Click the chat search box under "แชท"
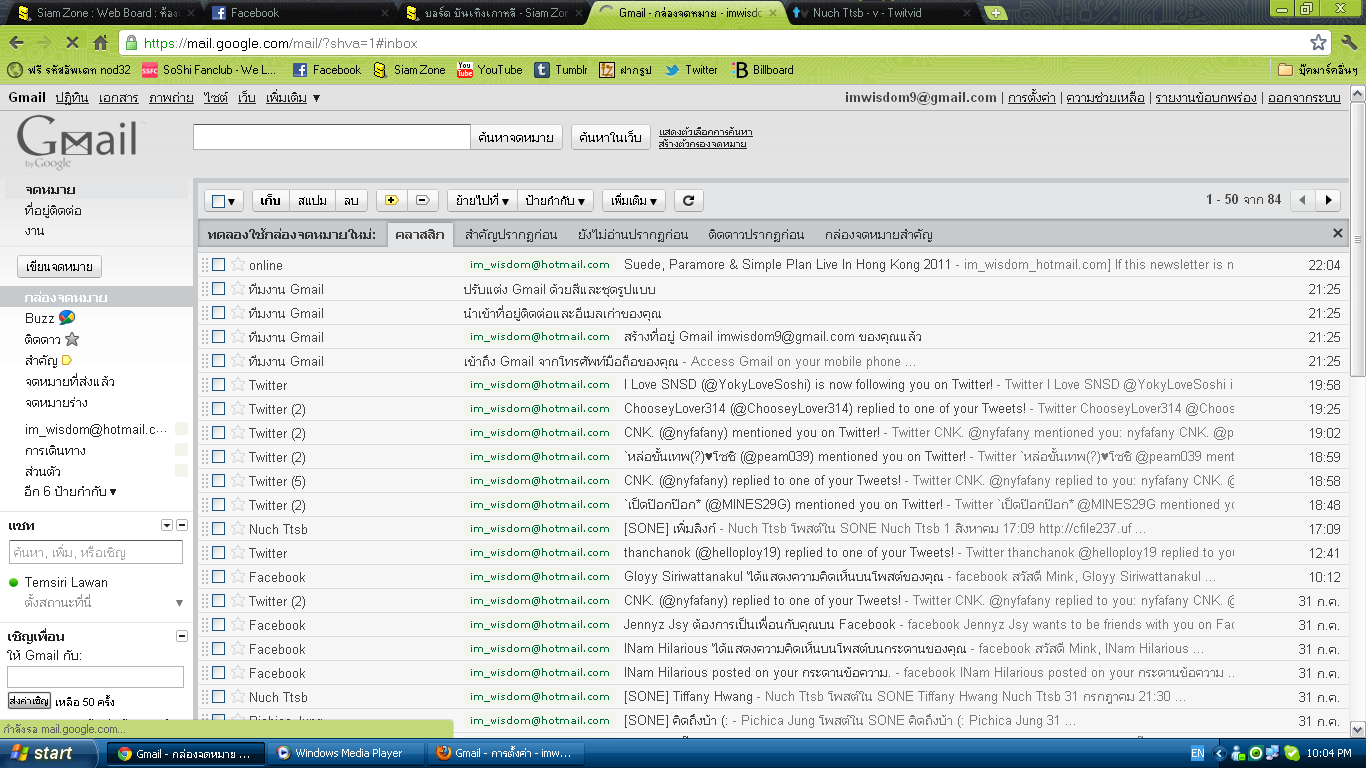This screenshot has width=1366, height=768. (x=95, y=552)
